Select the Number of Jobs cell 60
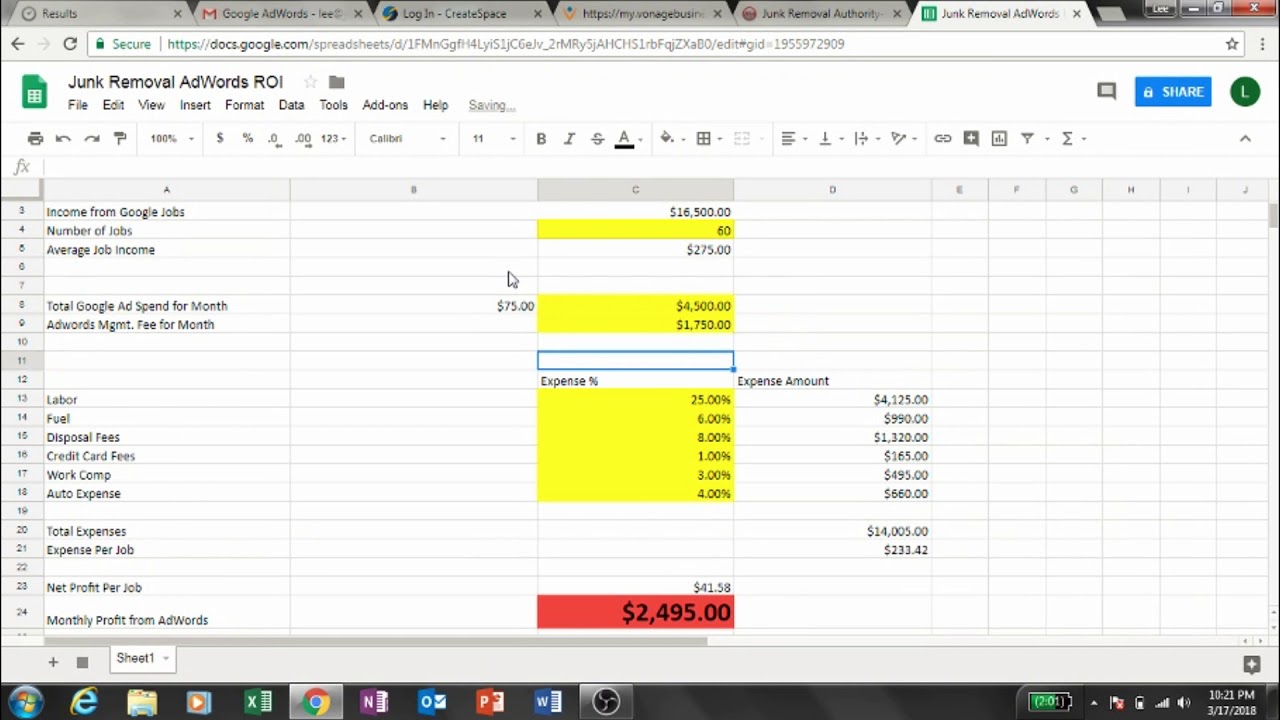This screenshot has height=720, width=1280. point(635,231)
